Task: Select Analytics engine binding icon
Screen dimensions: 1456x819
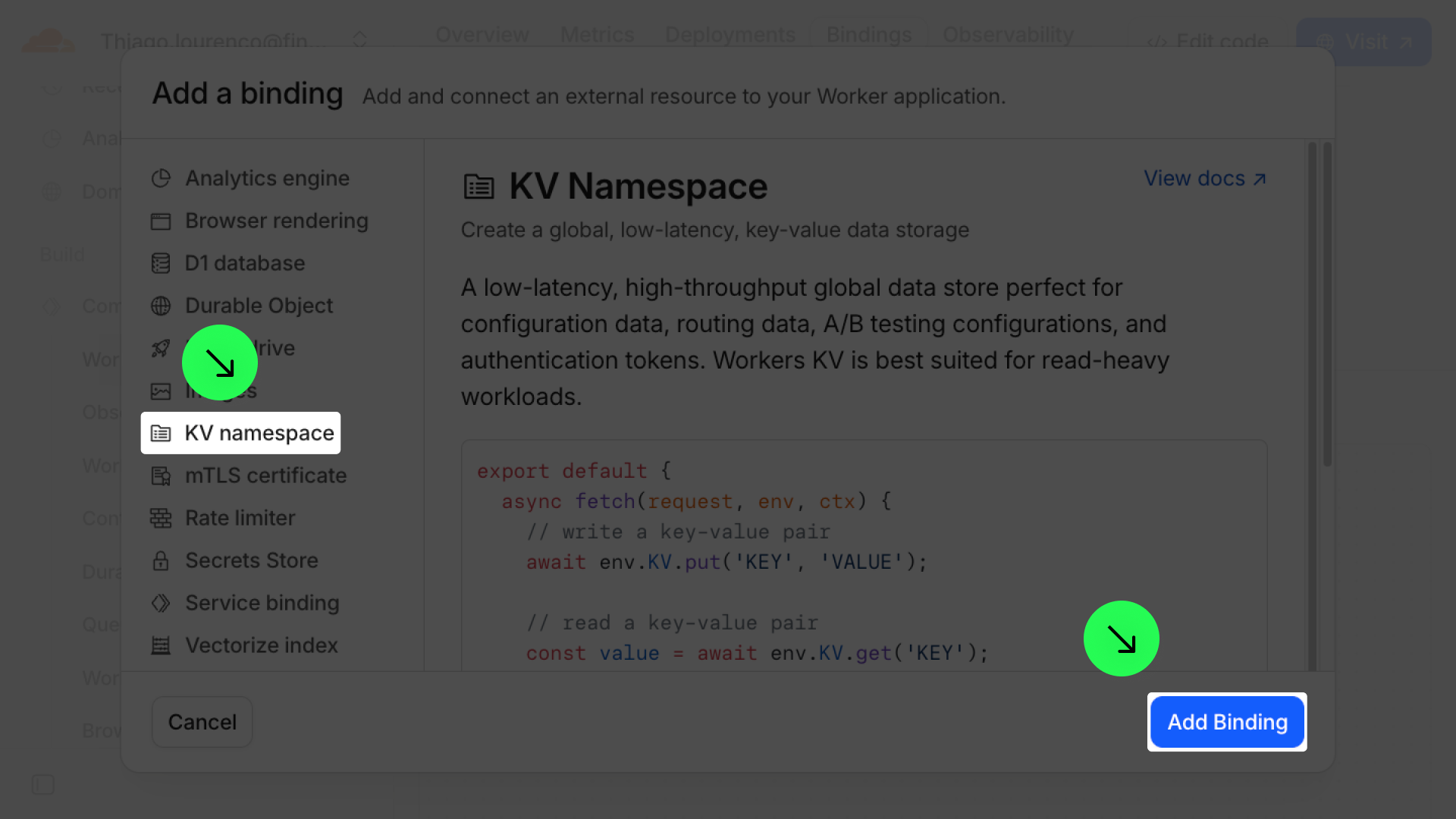Action: (x=161, y=178)
